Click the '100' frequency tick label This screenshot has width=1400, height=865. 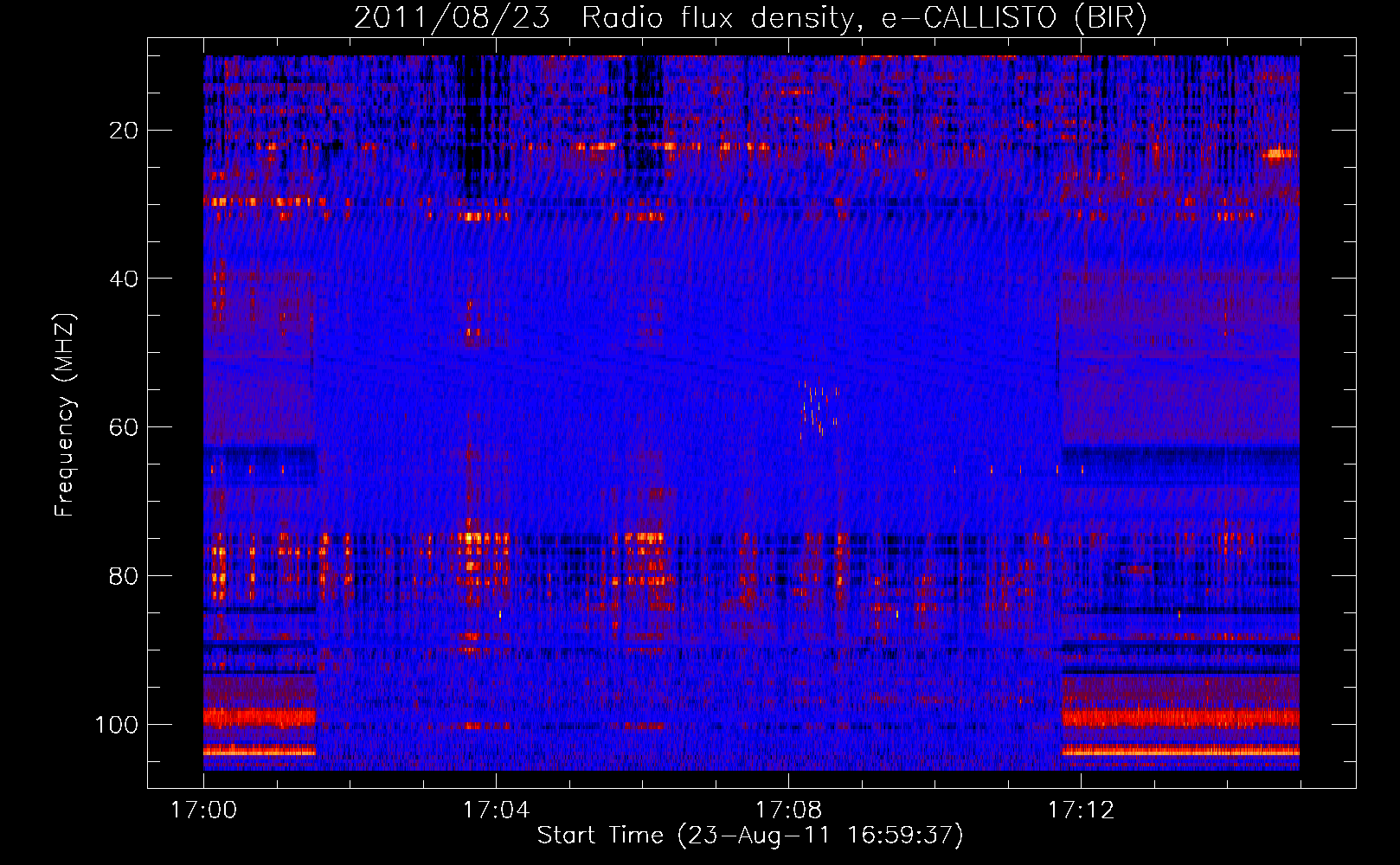pyautogui.click(x=117, y=724)
